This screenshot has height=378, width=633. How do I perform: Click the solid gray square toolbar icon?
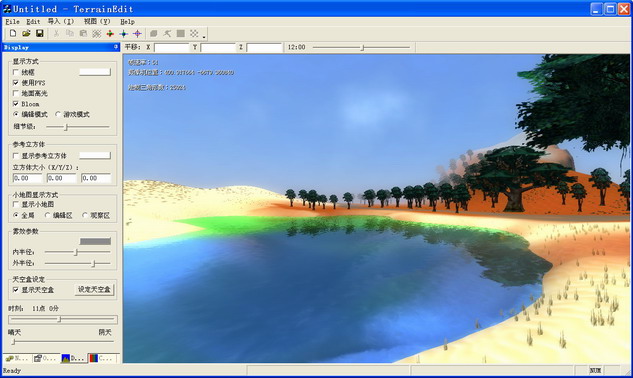point(181,34)
